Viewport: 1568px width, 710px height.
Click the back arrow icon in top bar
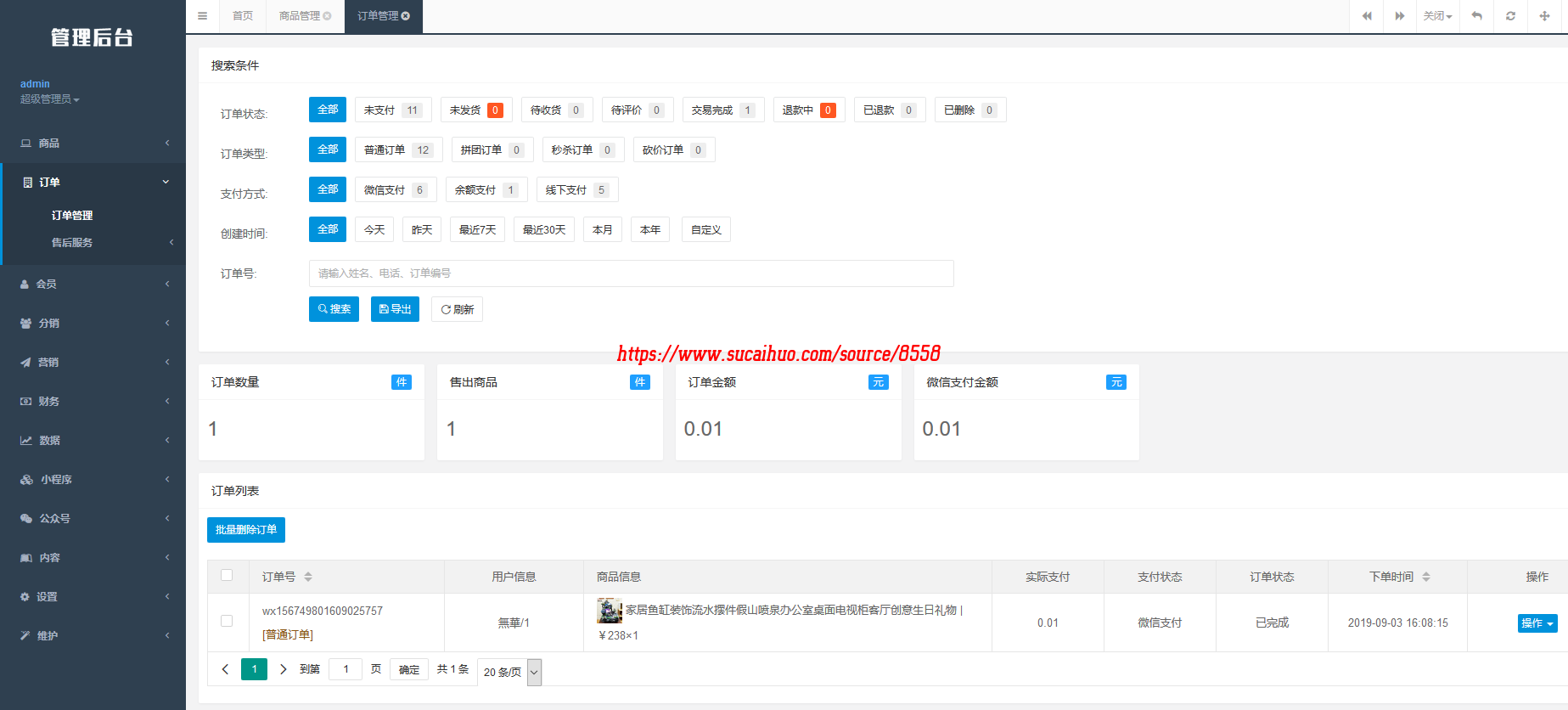point(1476,16)
